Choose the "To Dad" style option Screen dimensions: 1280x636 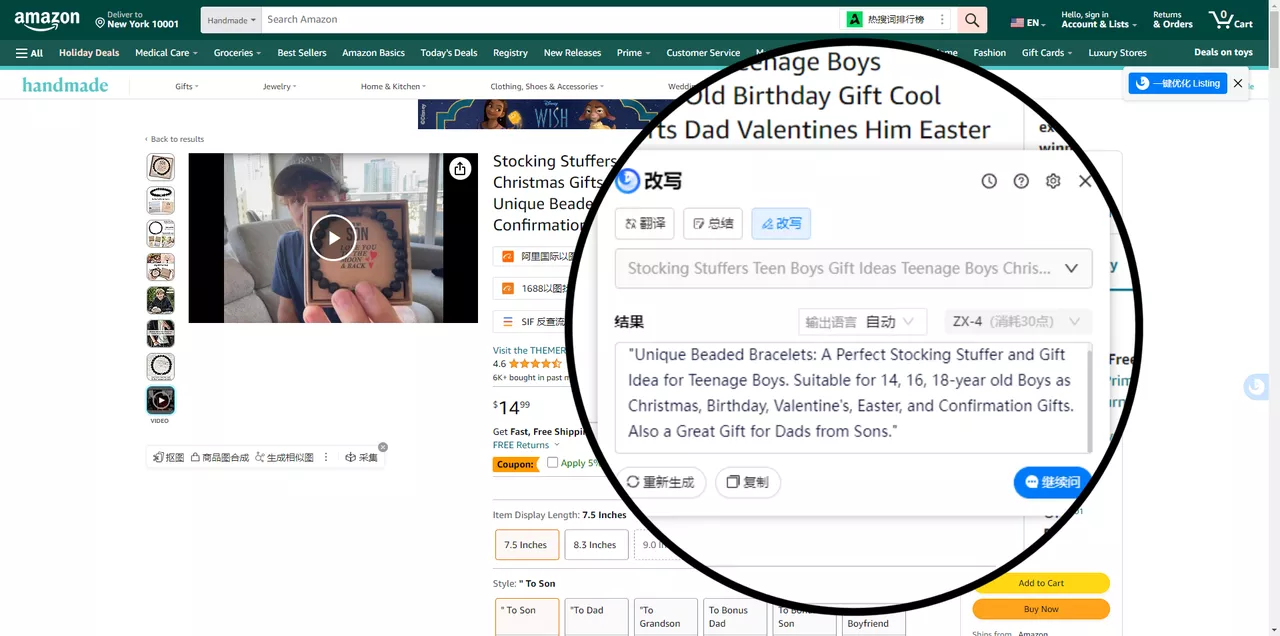tap(596, 616)
